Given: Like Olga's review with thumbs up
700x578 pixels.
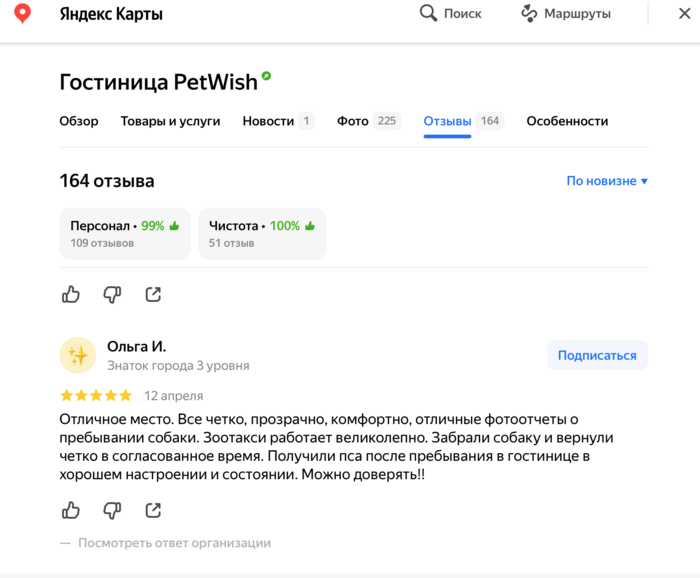Looking at the screenshot, I should coord(71,510).
